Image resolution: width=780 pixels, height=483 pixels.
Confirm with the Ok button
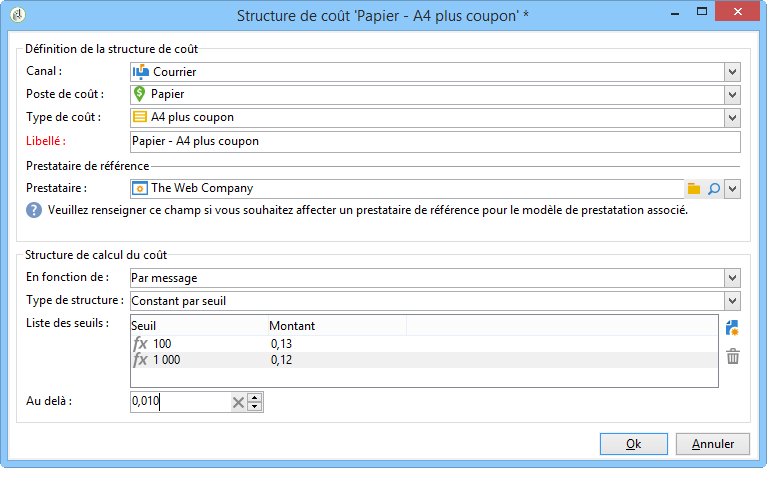tap(633, 444)
